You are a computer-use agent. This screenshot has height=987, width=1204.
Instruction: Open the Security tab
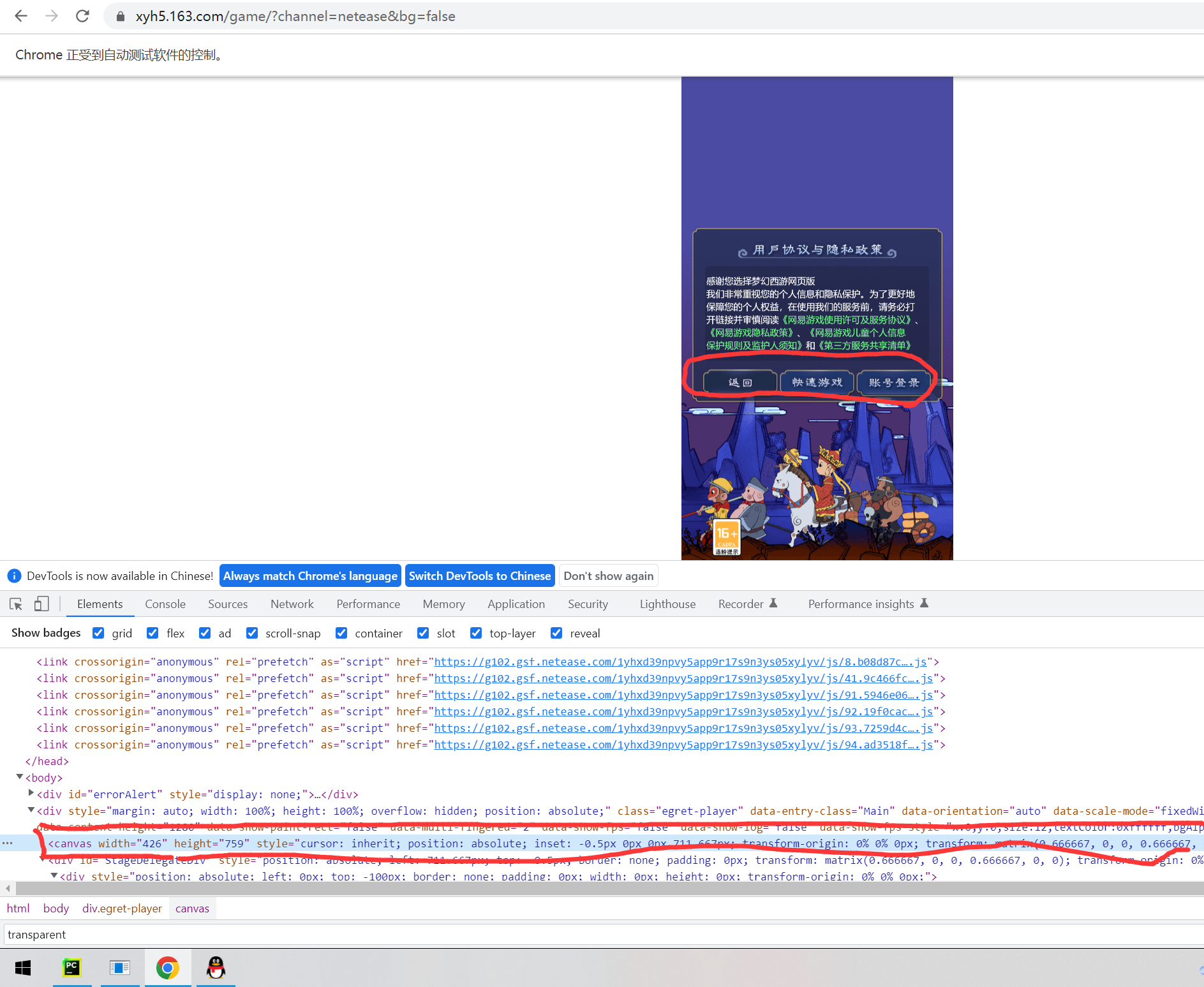588,604
